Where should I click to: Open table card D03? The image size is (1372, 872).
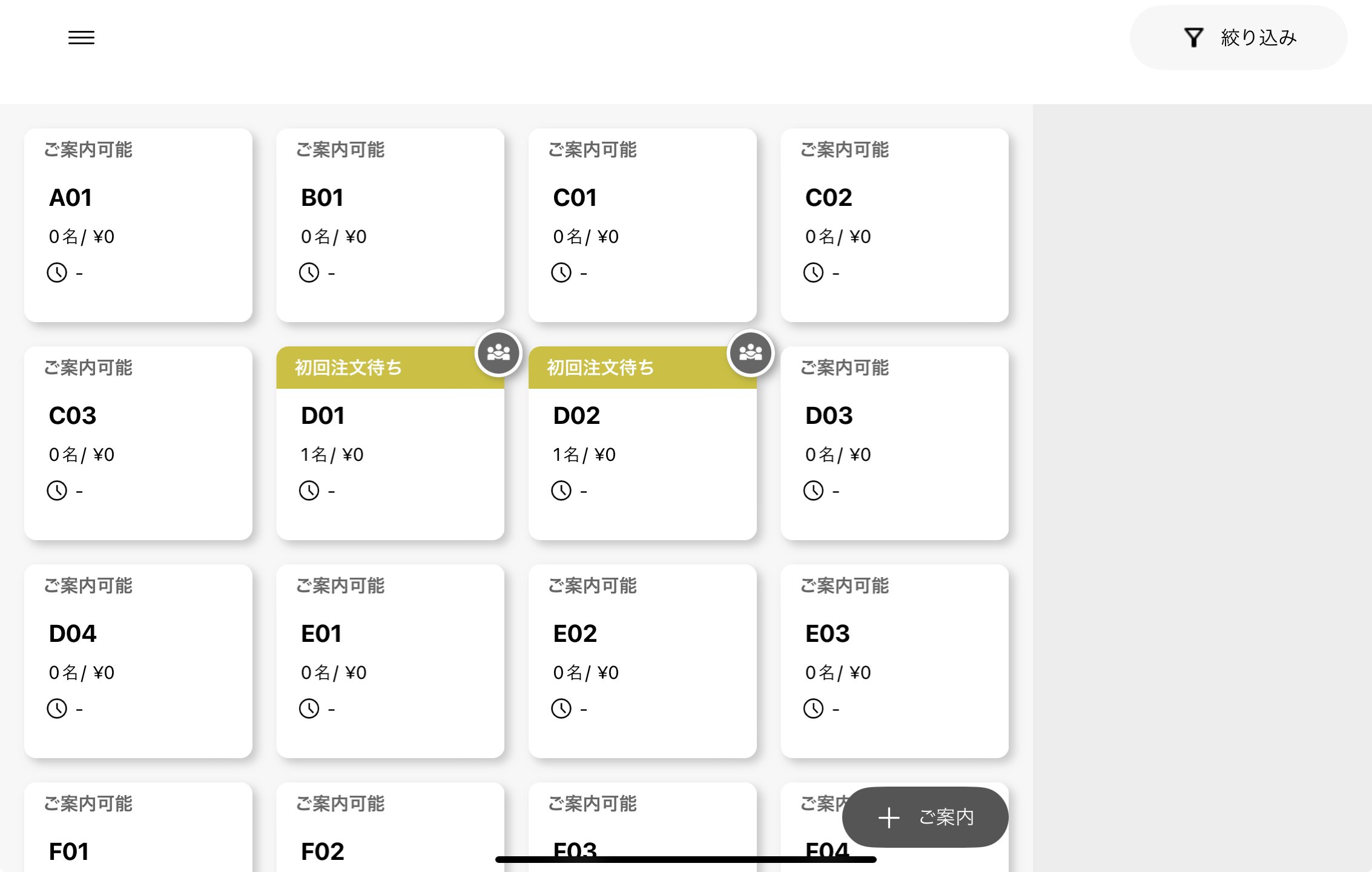coord(894,443)
